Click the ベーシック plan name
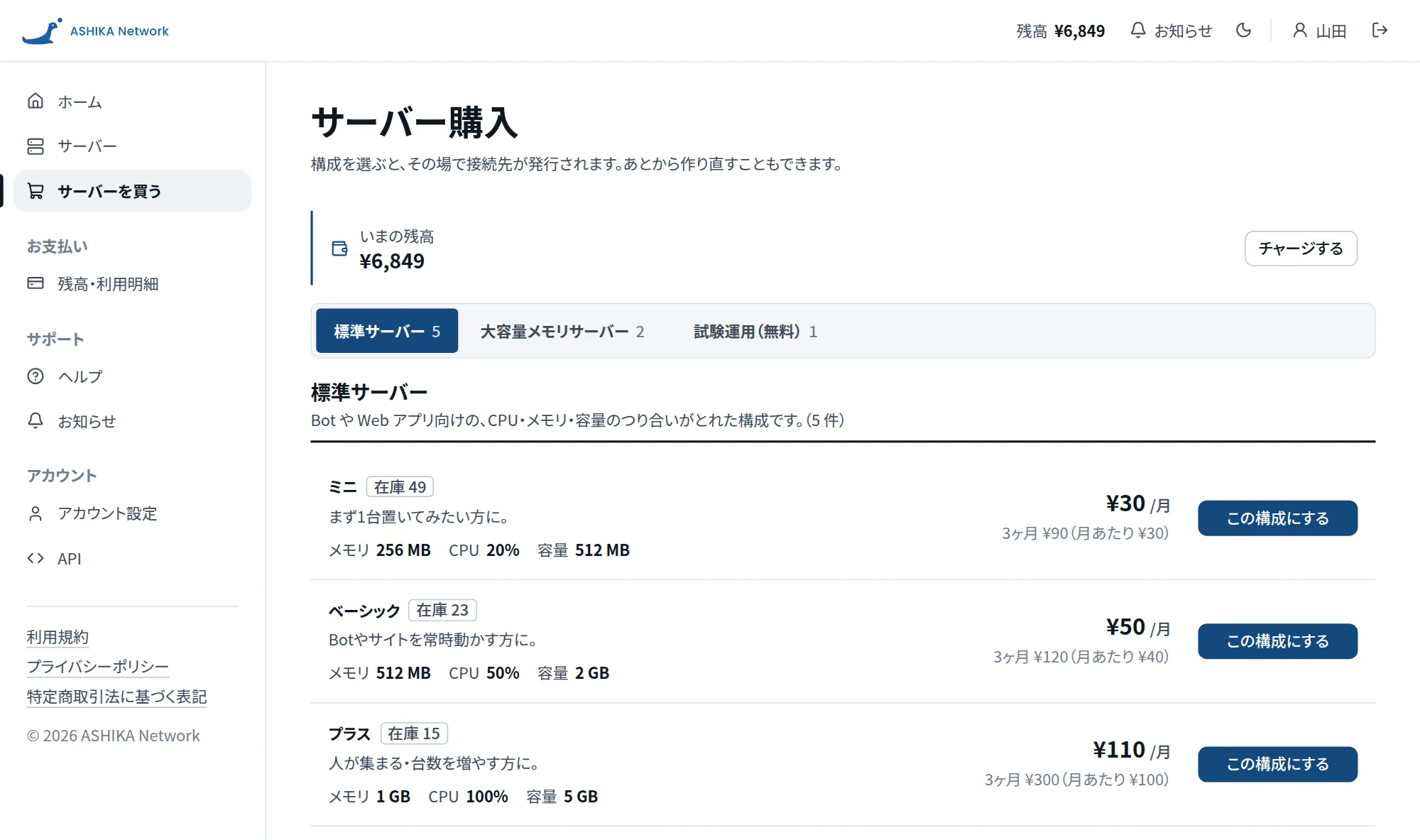Image resolution: width=1420 pixels, height=840 pixels. click(364, 611)
